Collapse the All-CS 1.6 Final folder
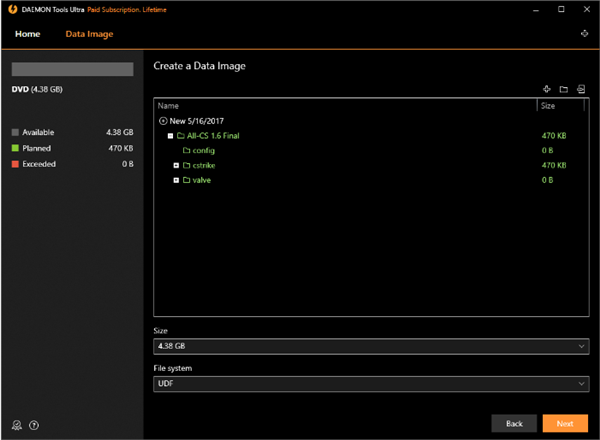 [x=170, y=135]
